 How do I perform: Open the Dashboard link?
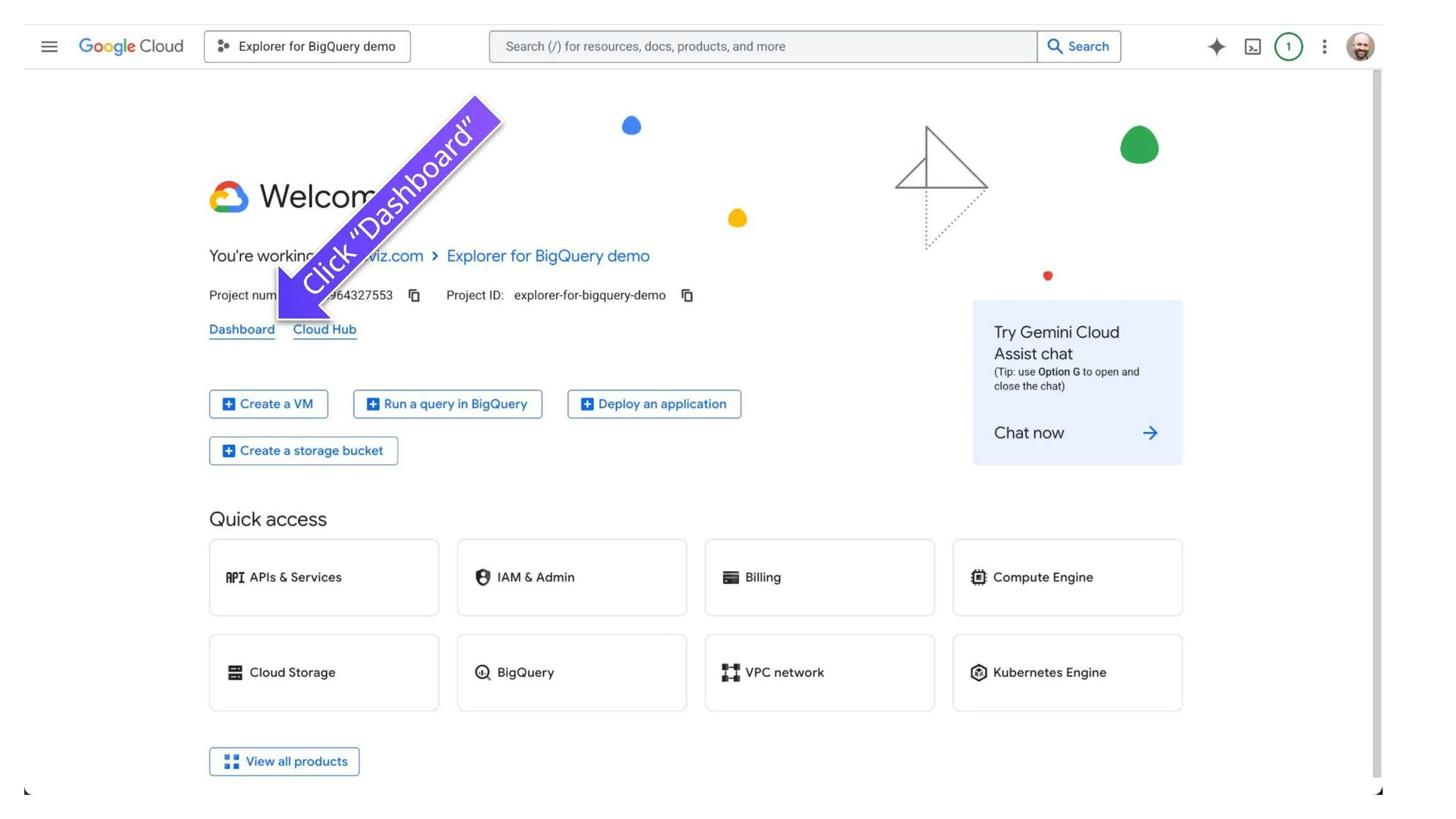tap(242, 329)
